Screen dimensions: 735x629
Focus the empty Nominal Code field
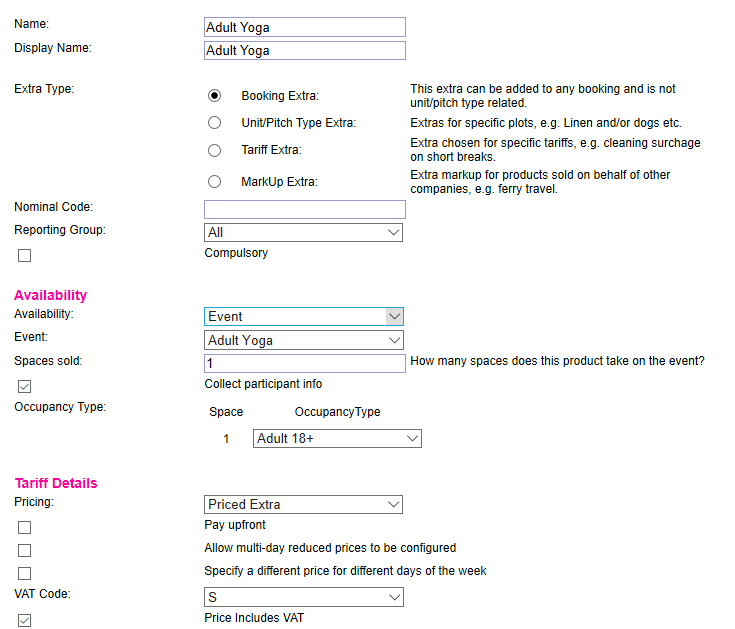tap(305, 209)
